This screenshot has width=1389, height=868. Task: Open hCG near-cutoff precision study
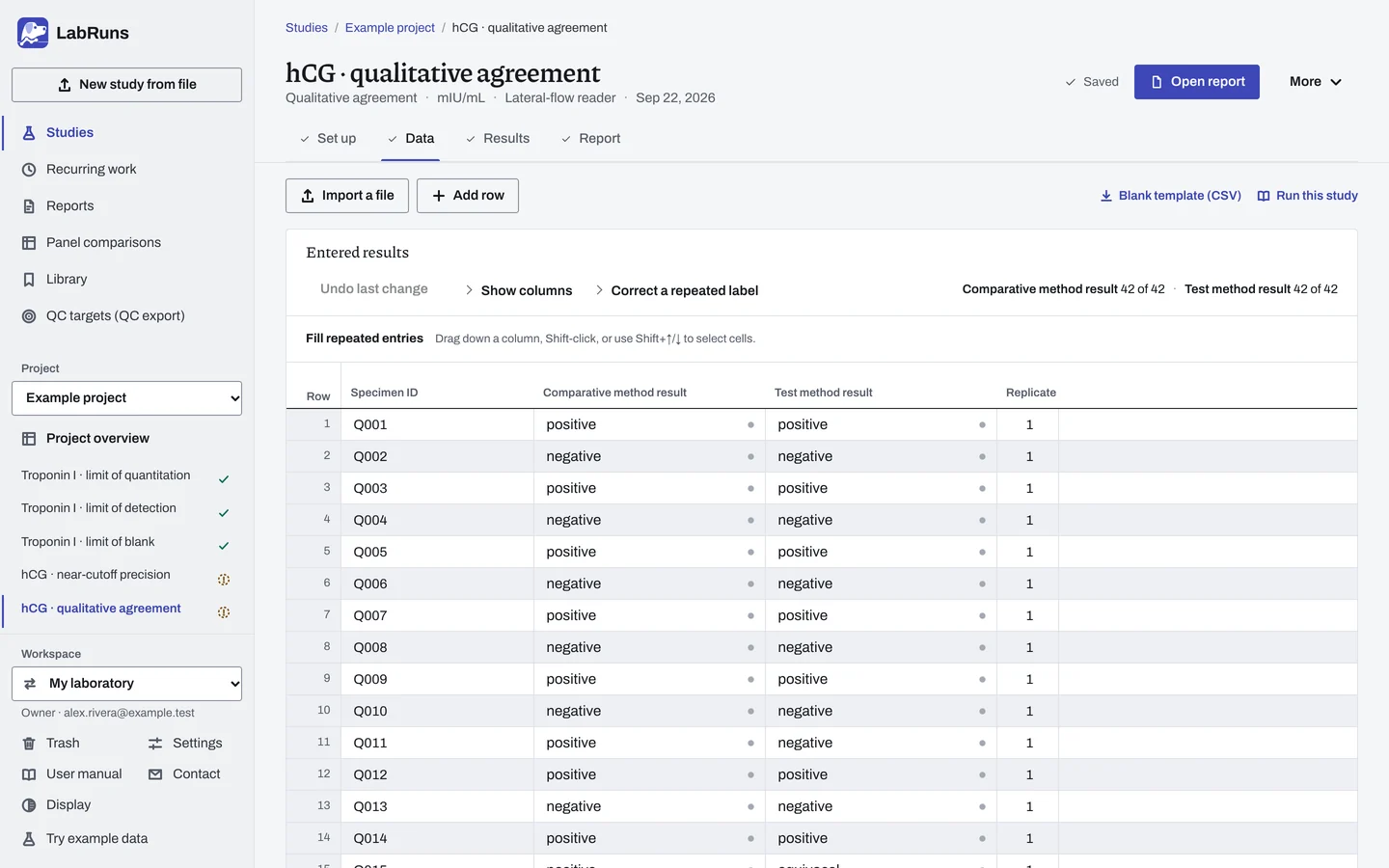point(95,575)
